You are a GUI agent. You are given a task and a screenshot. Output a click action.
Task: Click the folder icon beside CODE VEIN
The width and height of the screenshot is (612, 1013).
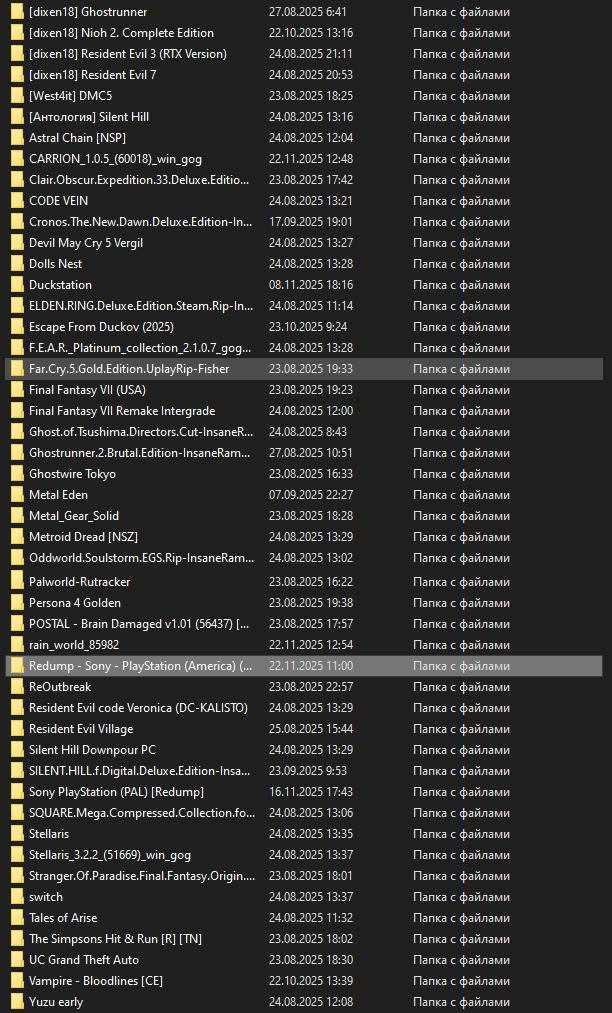pyautogui.click(x=17, y=201)
